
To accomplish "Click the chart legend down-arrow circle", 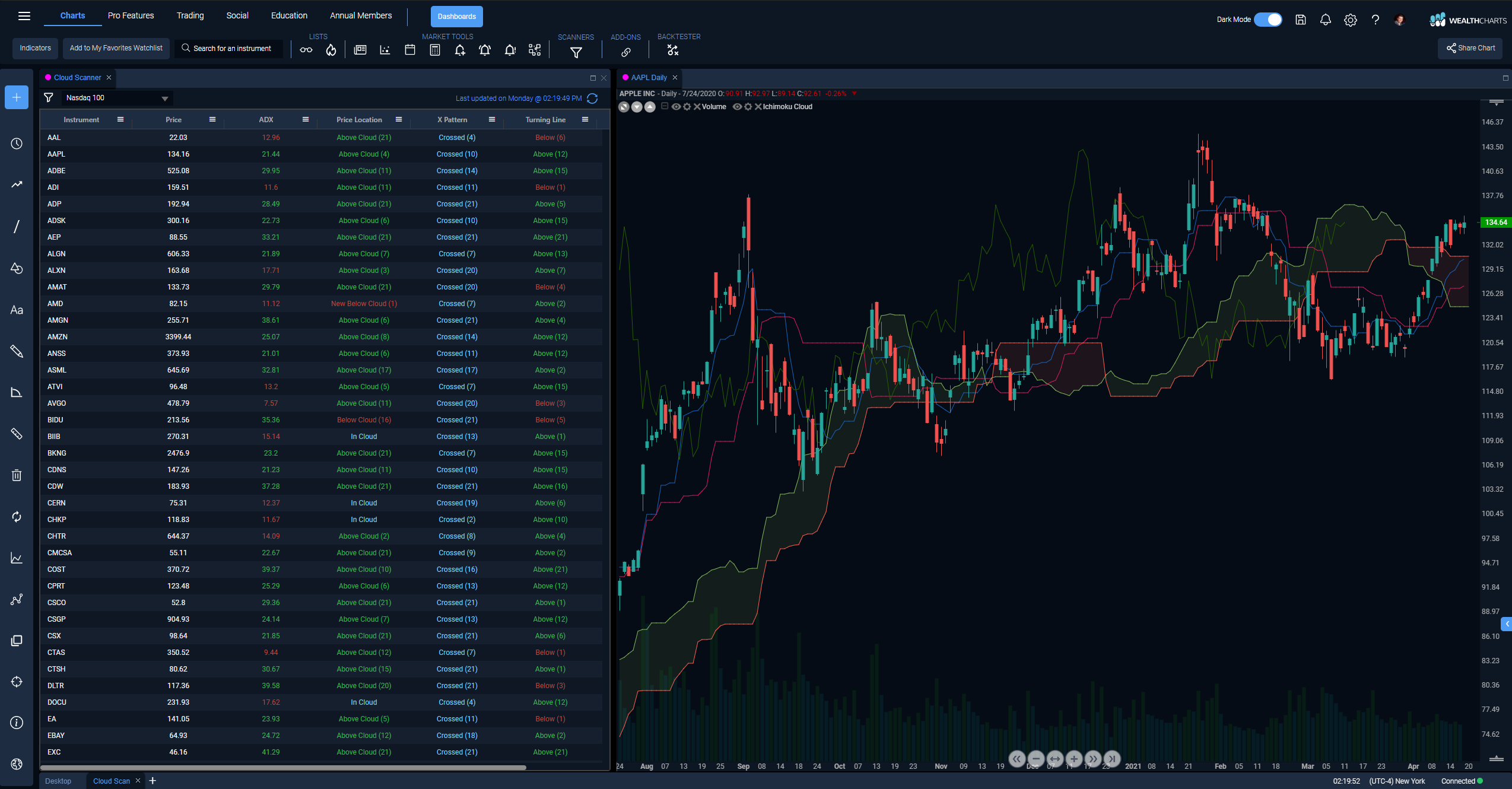I will point(637,107).
